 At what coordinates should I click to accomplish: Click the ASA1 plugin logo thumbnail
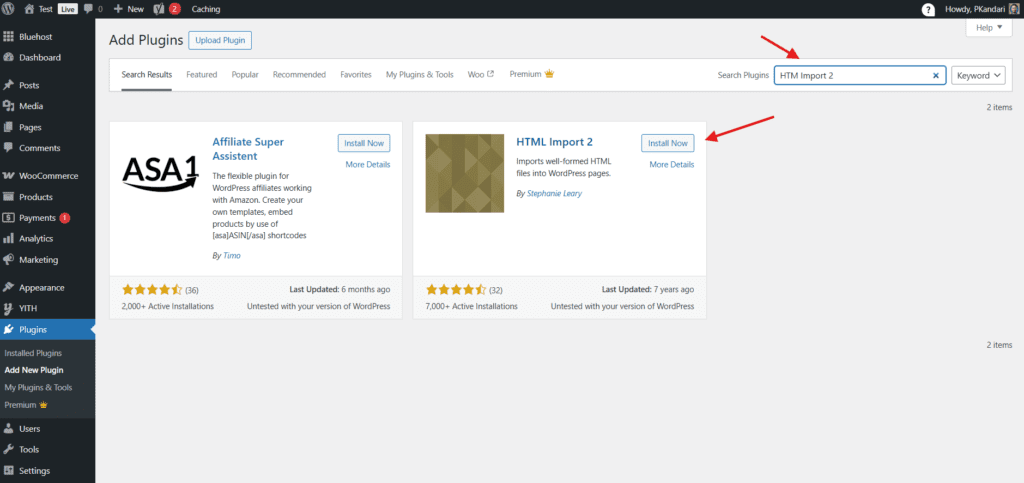161,174
